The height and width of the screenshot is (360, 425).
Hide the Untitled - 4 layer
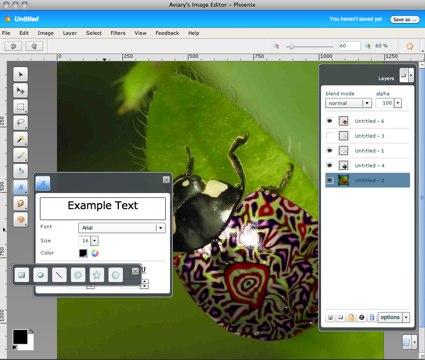[x=330, y=165]
